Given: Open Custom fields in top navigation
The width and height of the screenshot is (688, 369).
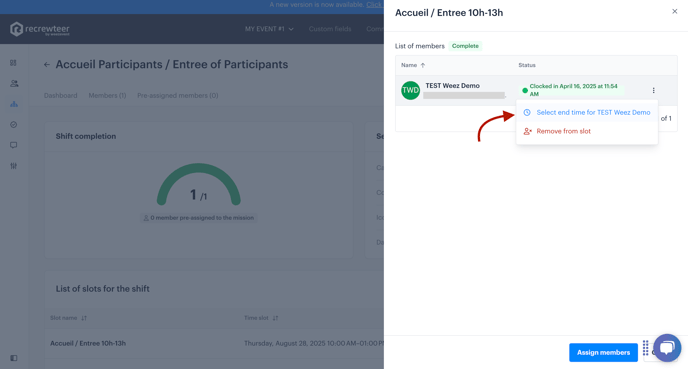Looking at the screenshot, I should pos(330,29).
